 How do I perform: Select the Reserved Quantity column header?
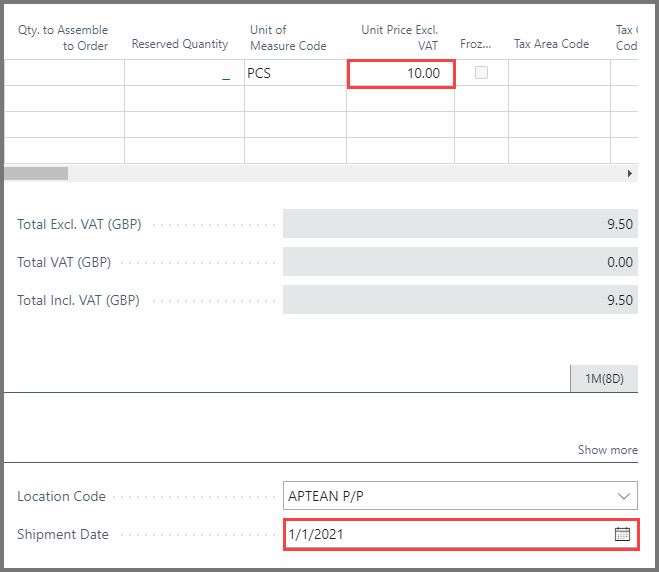pyautogui.click(x=180, y=45)
